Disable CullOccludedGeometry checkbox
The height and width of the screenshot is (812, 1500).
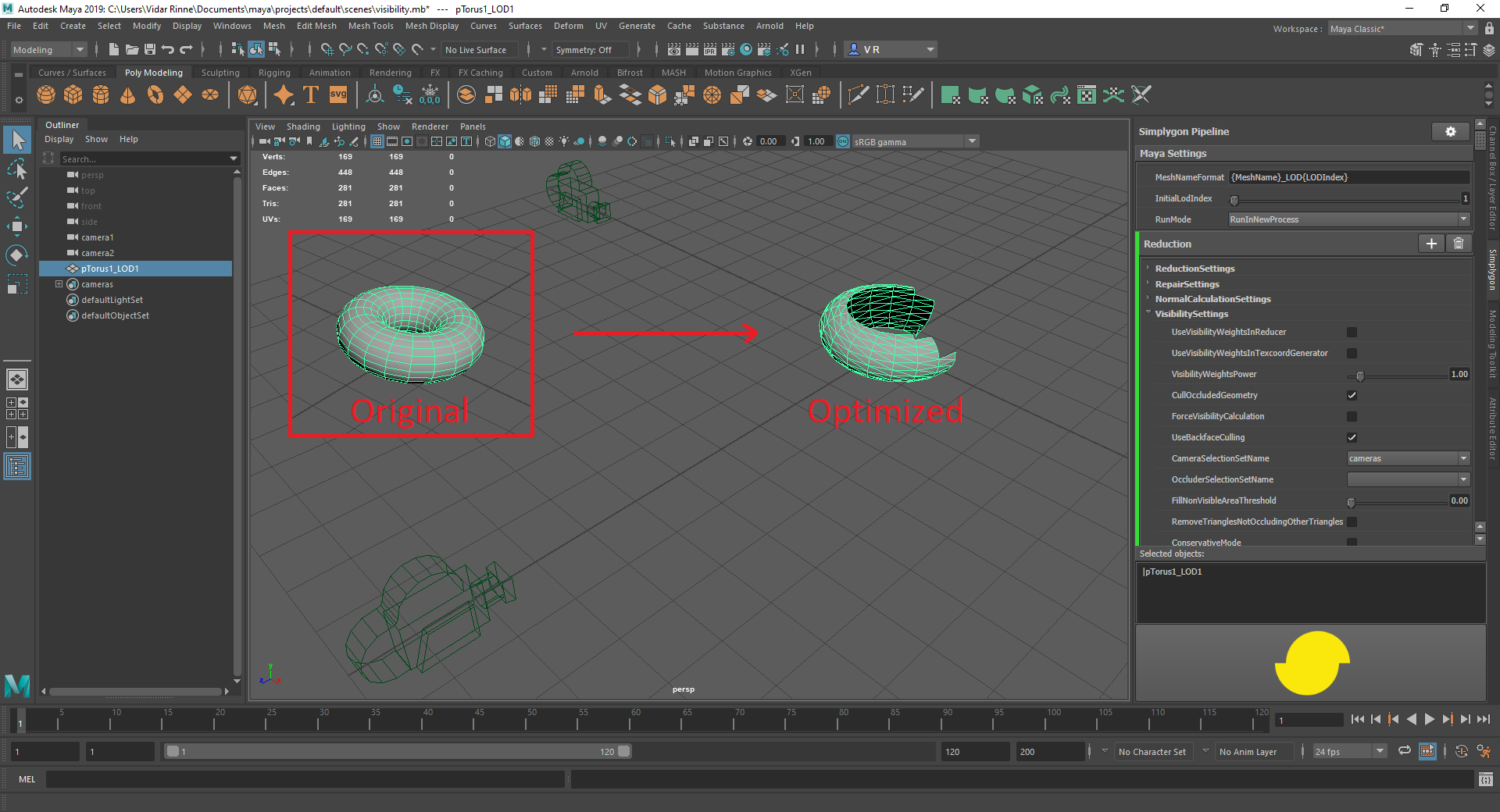pos(1352,395)
